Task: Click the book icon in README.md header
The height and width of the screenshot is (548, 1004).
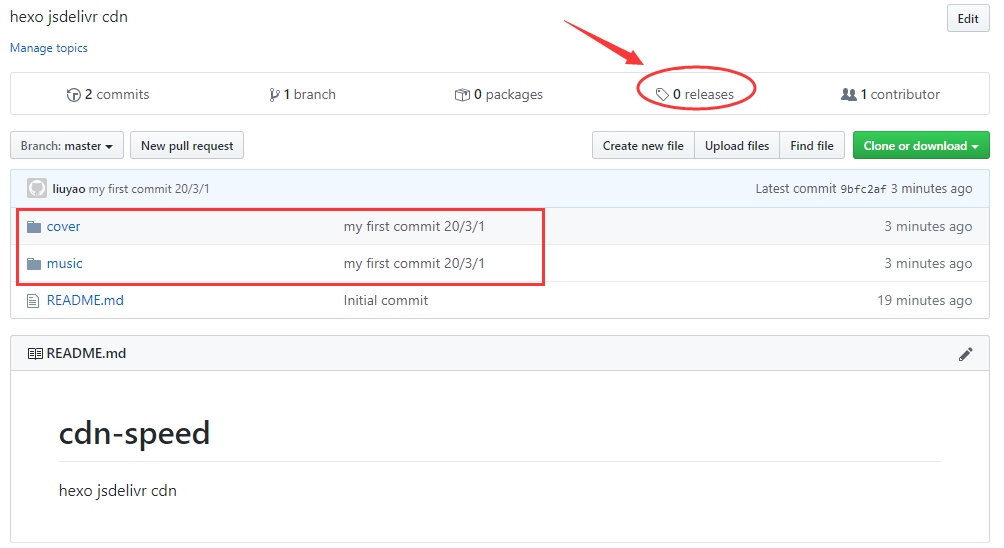Action: (35, 354)
